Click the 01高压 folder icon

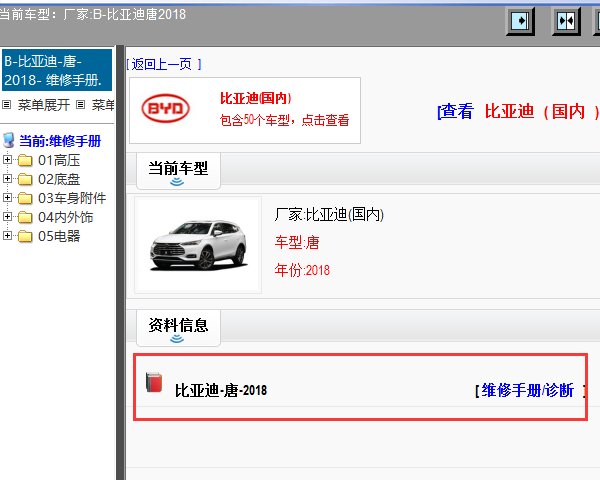tap(25, 160)
